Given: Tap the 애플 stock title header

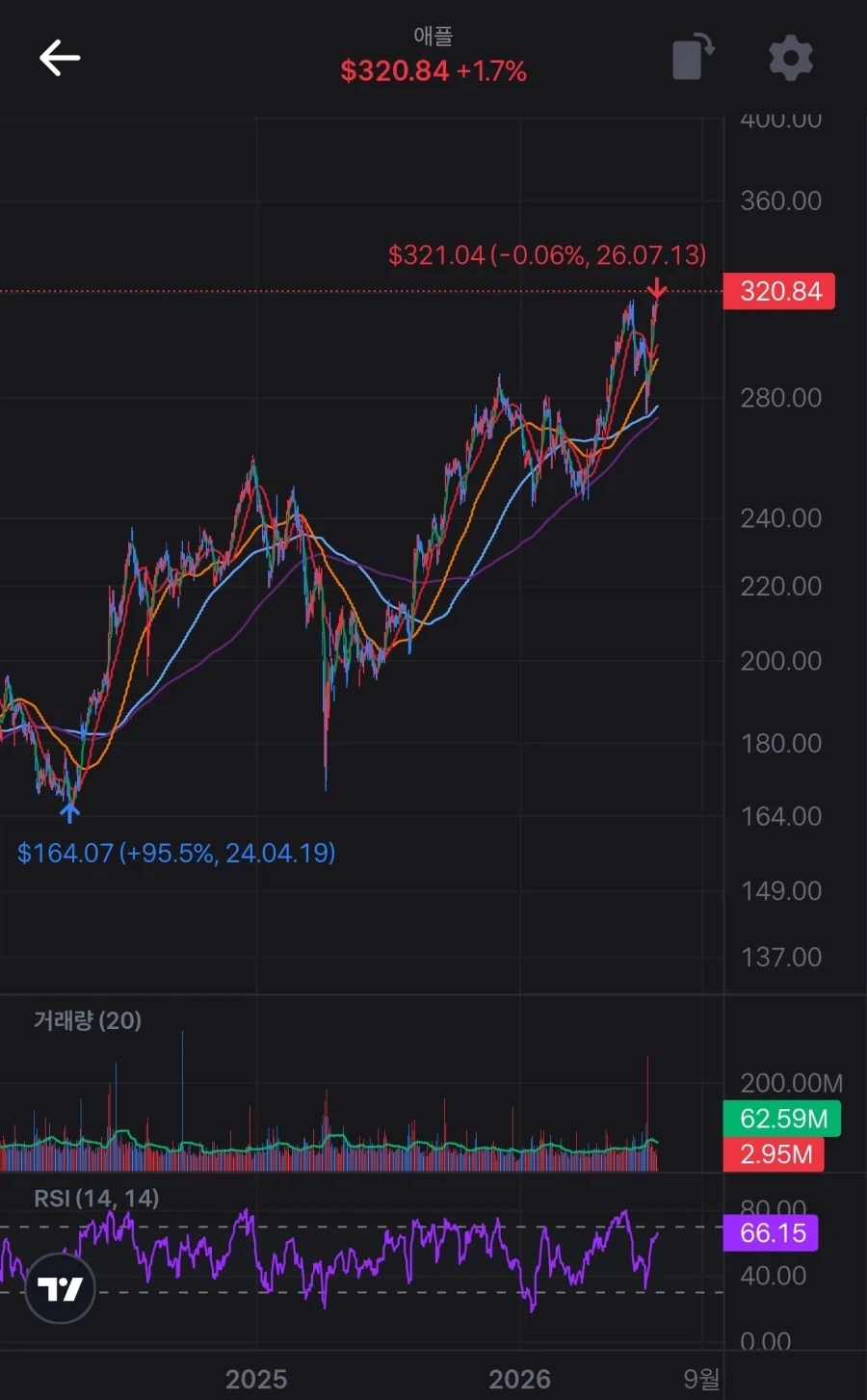Looking at the screenshot, I should point(433,36).
